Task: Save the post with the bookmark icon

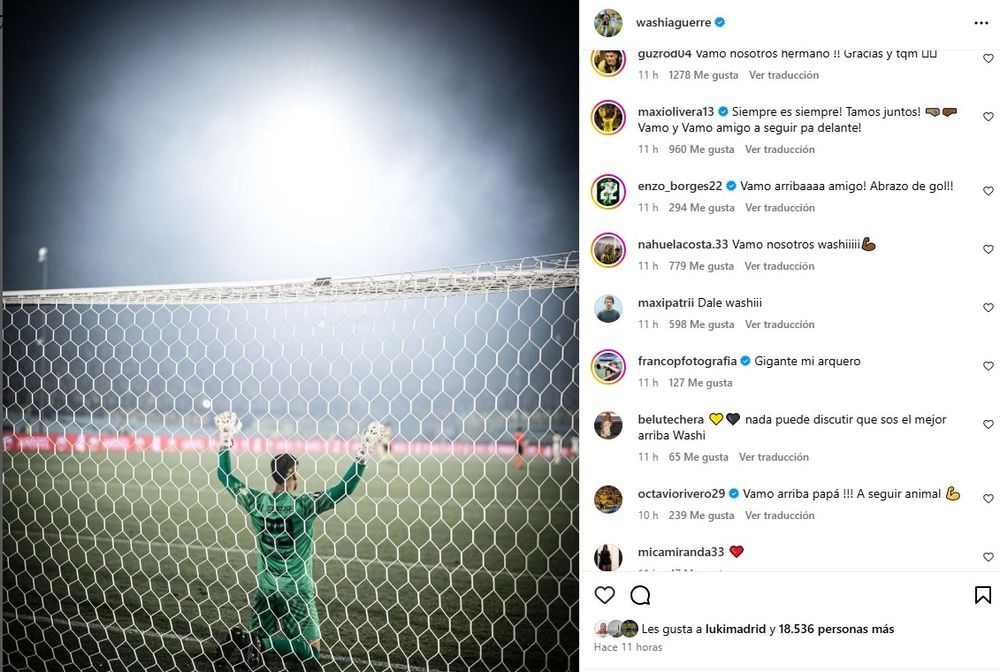Action: [983, 595]
